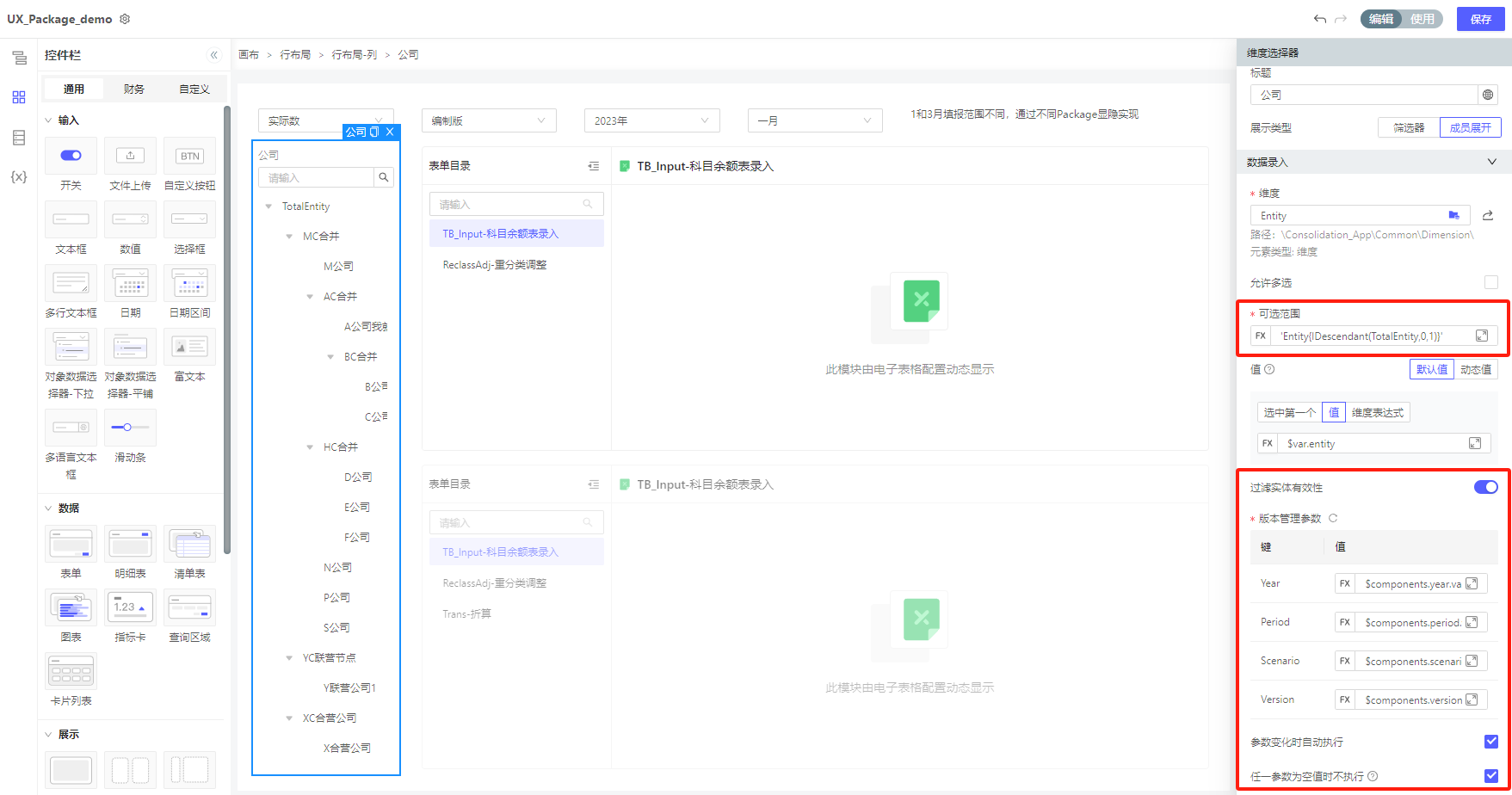Check the 允许多选 checkbox
This screenshot has width=1512, height=795.
[x=1490, y=282]
